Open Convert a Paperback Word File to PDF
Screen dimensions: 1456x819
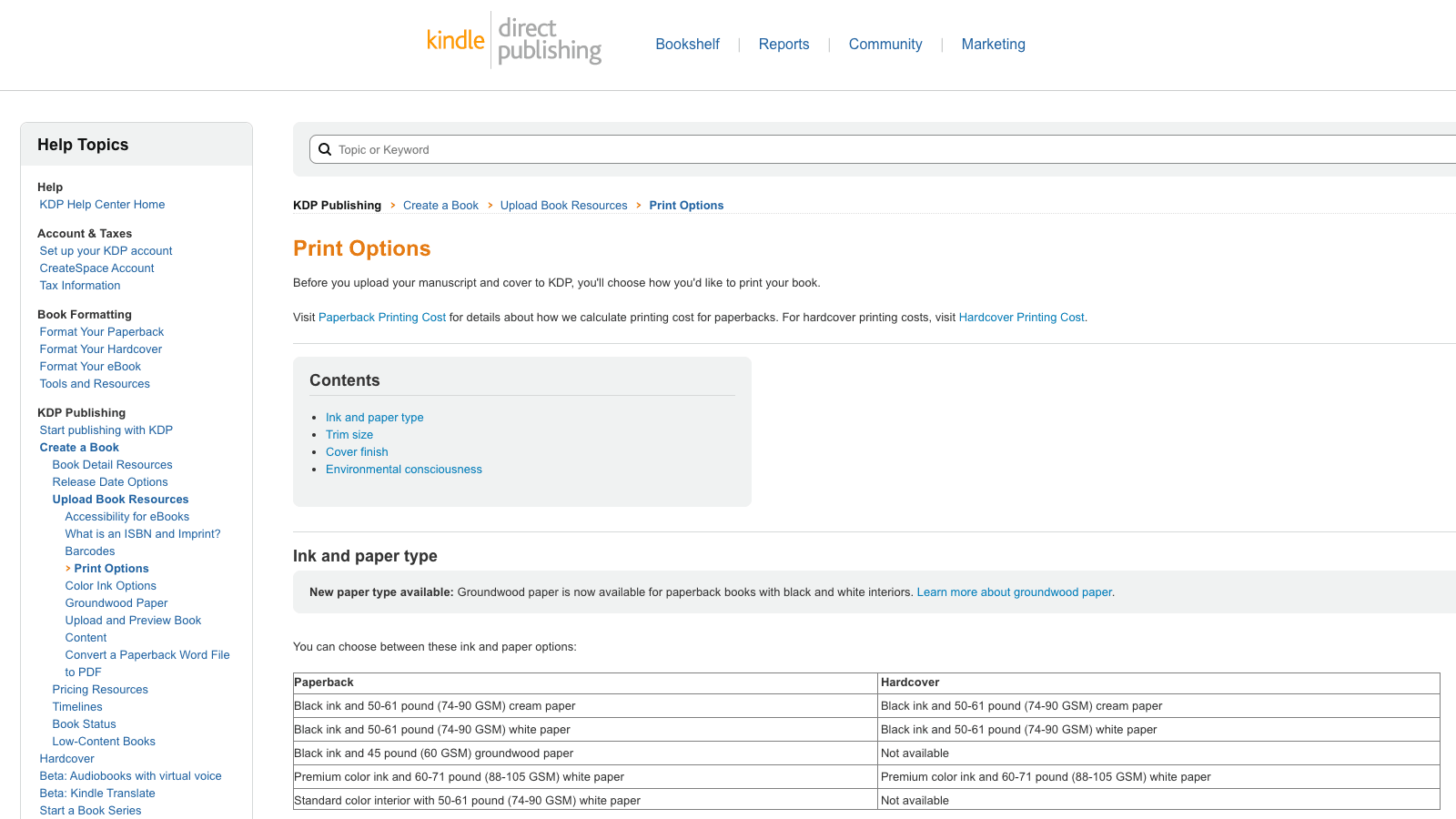tap(147, 663)
